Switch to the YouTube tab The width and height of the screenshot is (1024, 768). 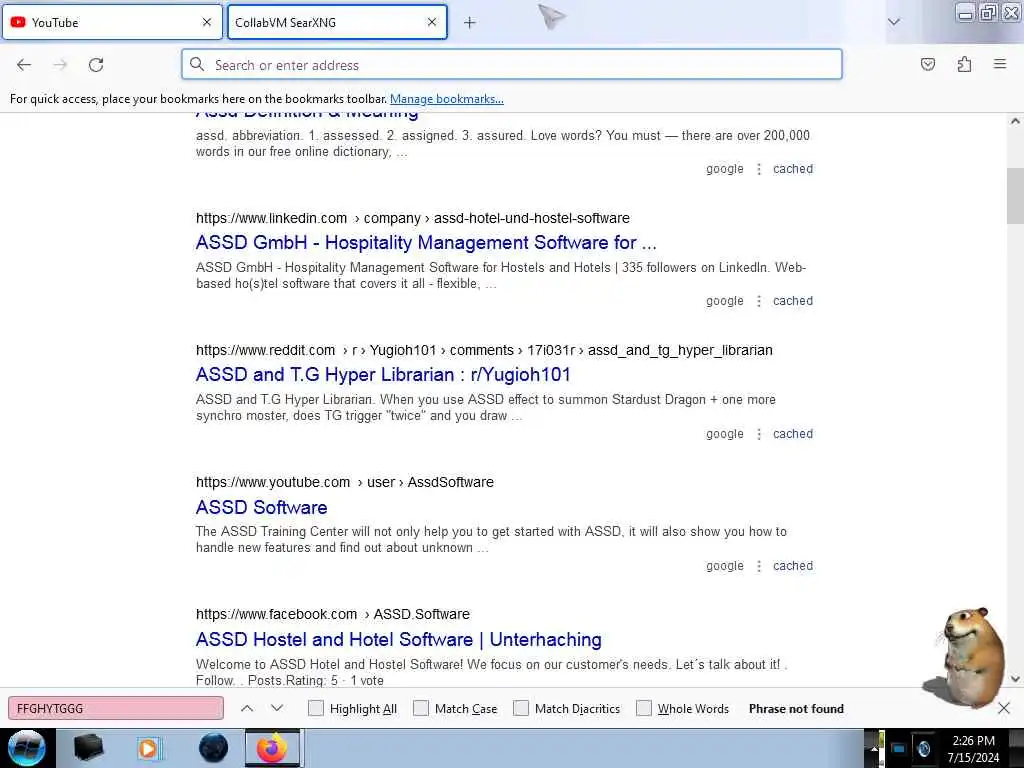point(112,22)
